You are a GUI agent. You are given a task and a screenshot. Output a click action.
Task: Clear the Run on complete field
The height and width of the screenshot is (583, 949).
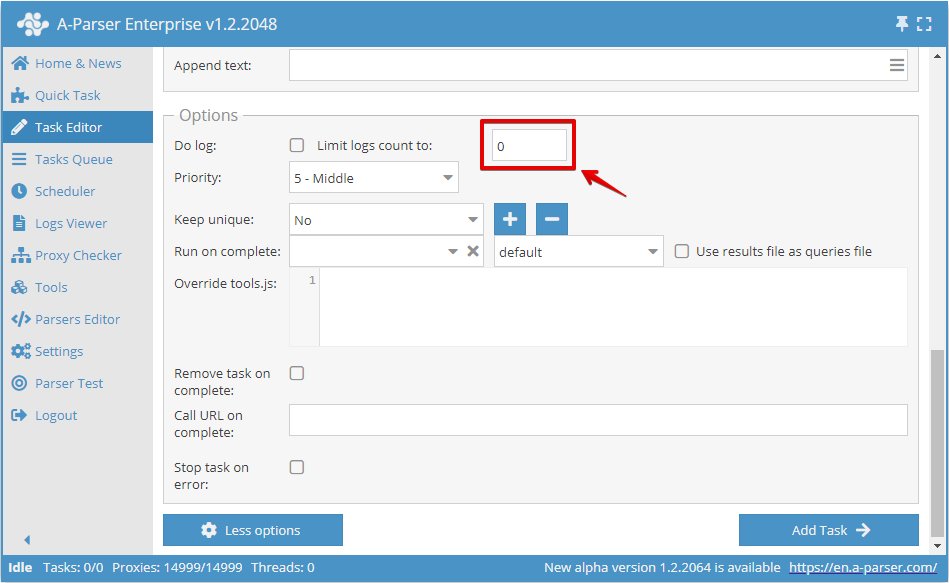(x=473, y=251)
